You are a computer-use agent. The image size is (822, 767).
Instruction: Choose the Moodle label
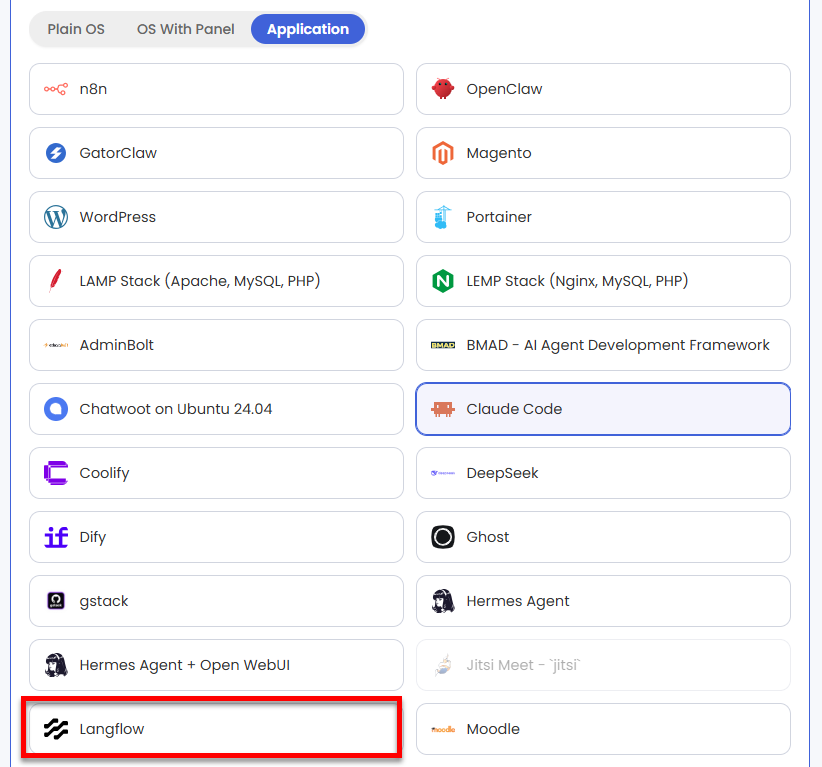[493, 729]
